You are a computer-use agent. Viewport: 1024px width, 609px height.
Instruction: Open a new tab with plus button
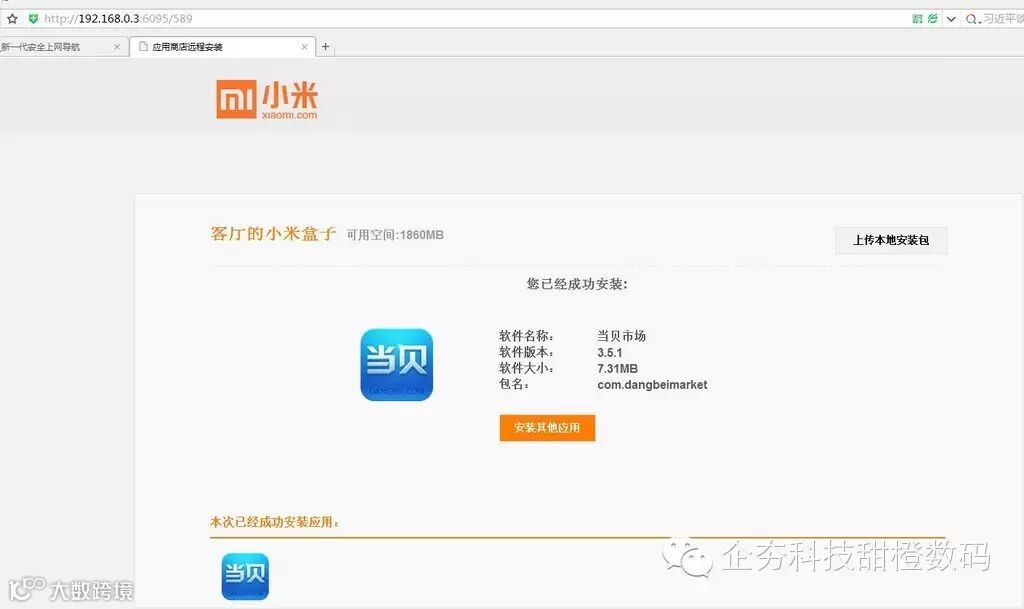click(x=325, y=46)
